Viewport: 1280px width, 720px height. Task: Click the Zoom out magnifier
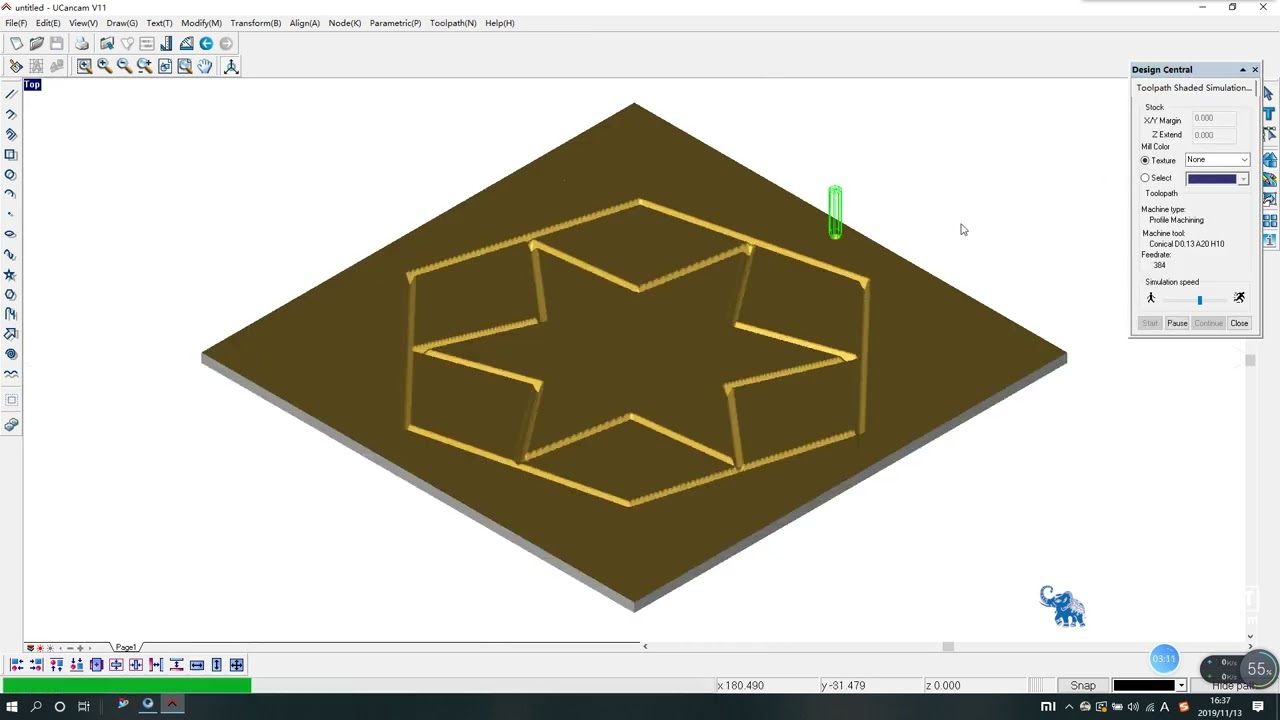pyautogui.click(x=124, y=66)
